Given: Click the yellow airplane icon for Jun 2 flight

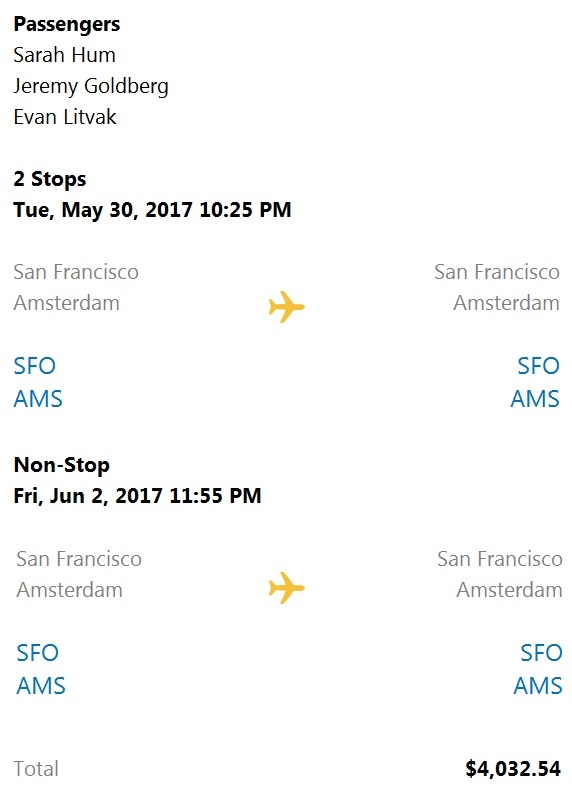Looking at the screenshot, I should pyautogui.click(x=286, y=587).
